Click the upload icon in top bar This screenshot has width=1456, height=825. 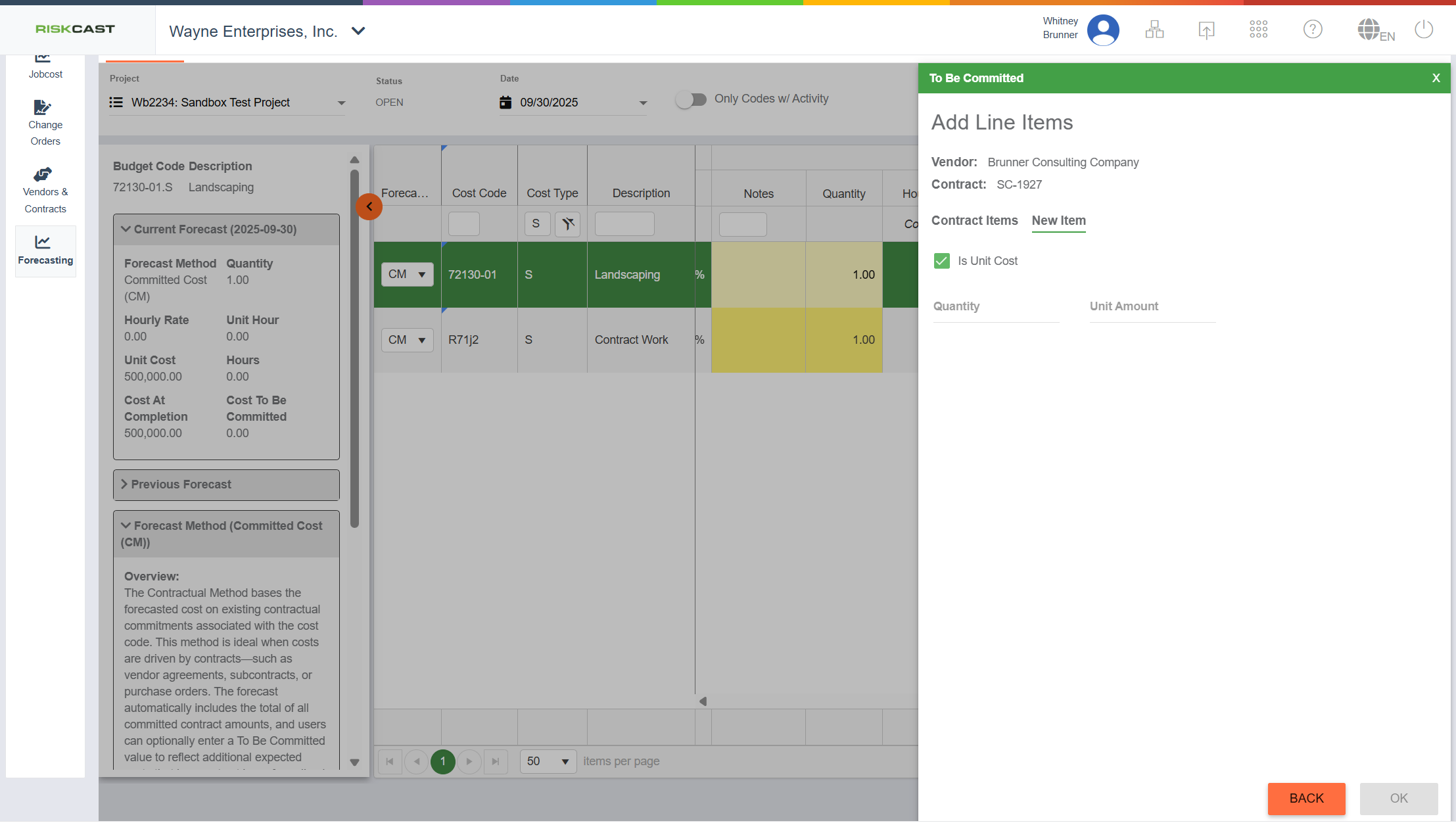pos(1206,30)
